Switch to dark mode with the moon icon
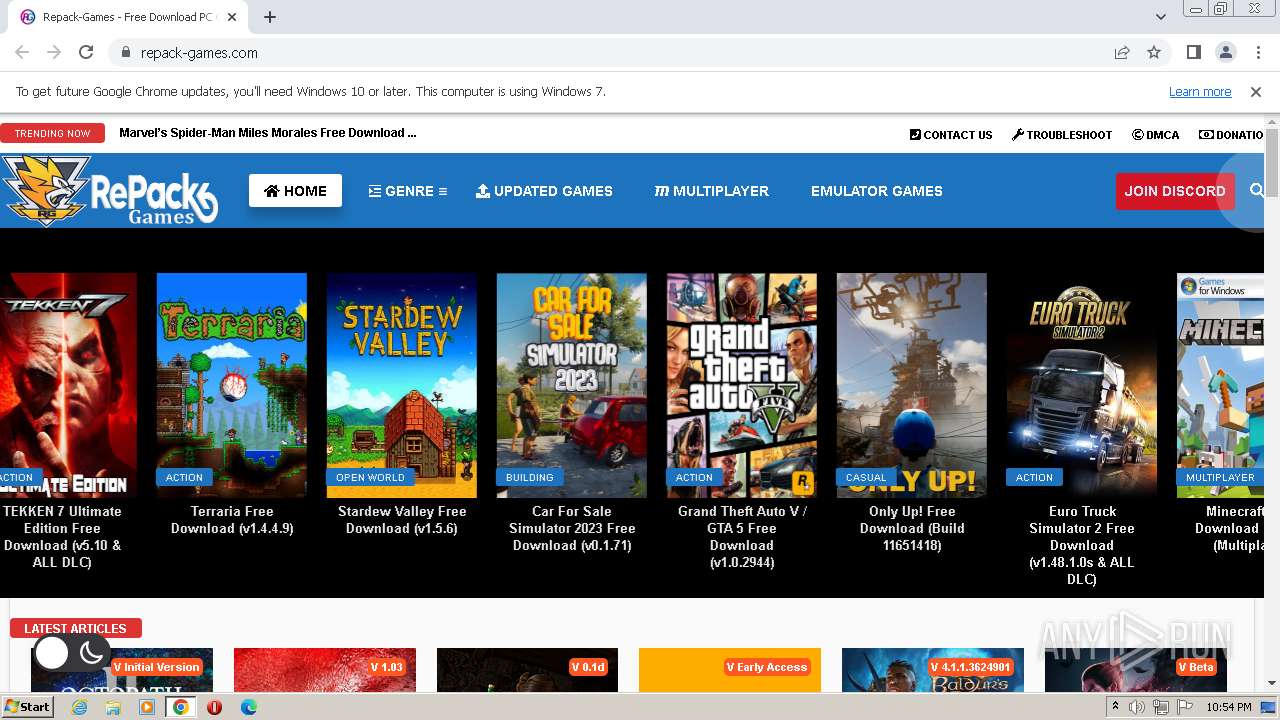The image size is (1280, 720). pos(91,653)
